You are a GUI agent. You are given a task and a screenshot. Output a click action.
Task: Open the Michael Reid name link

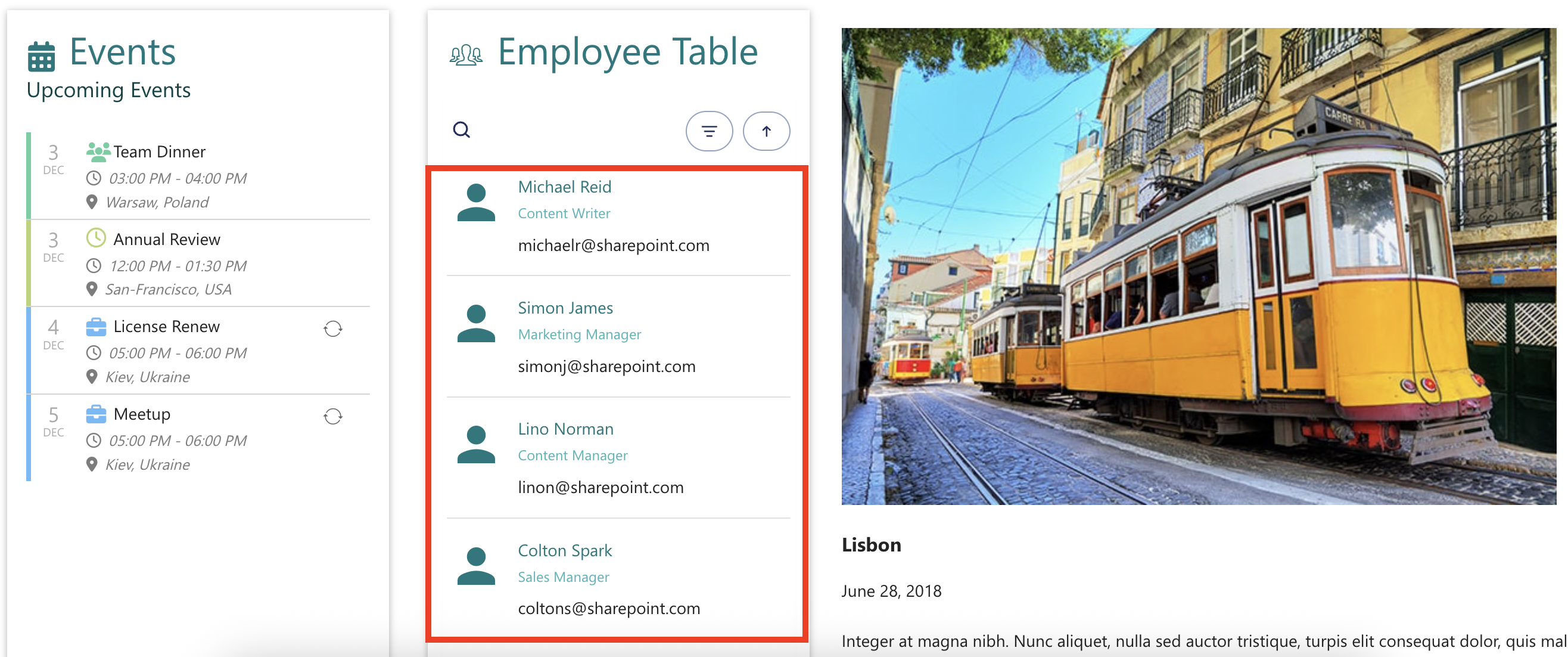tap(564, 187)
